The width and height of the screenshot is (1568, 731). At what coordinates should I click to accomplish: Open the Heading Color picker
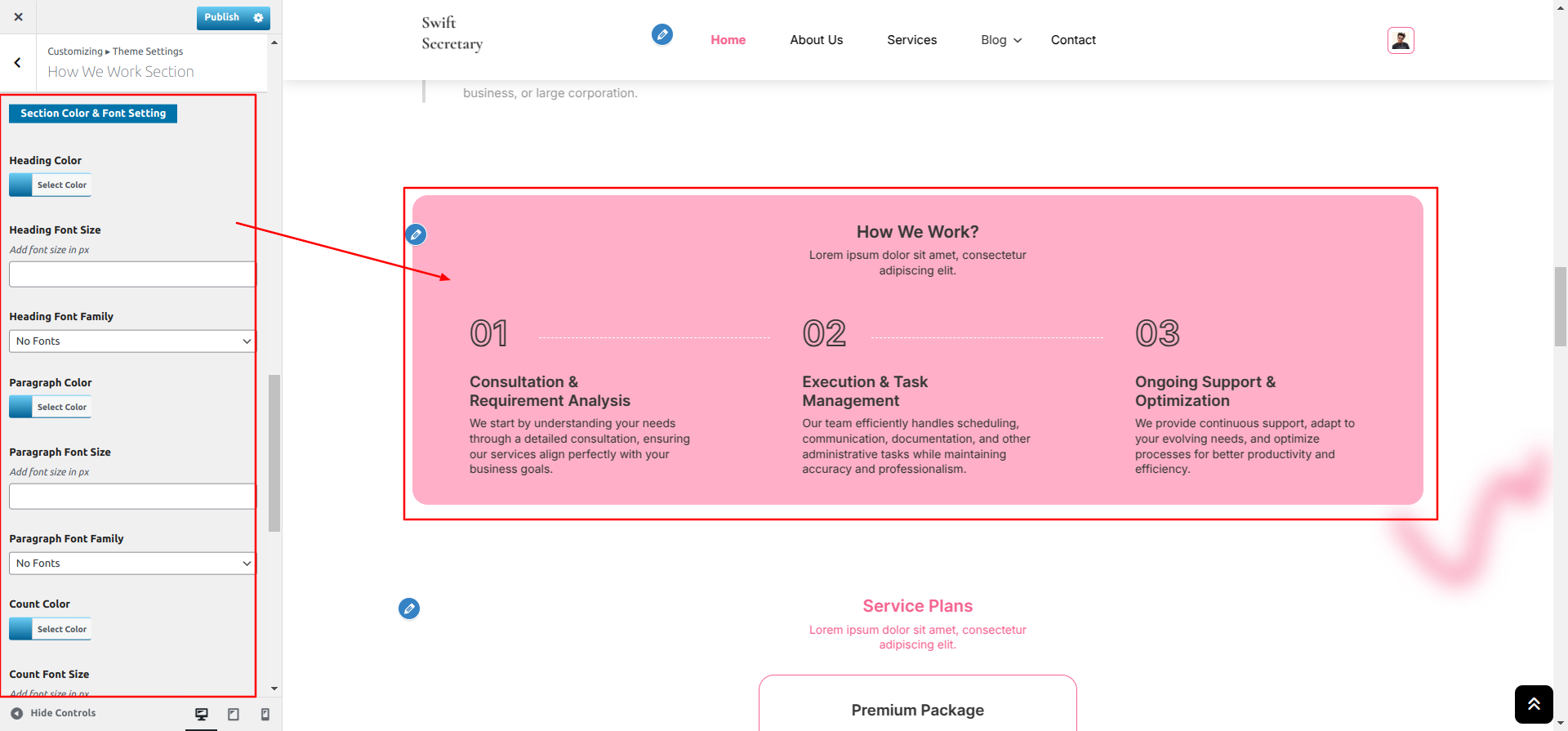50,185
